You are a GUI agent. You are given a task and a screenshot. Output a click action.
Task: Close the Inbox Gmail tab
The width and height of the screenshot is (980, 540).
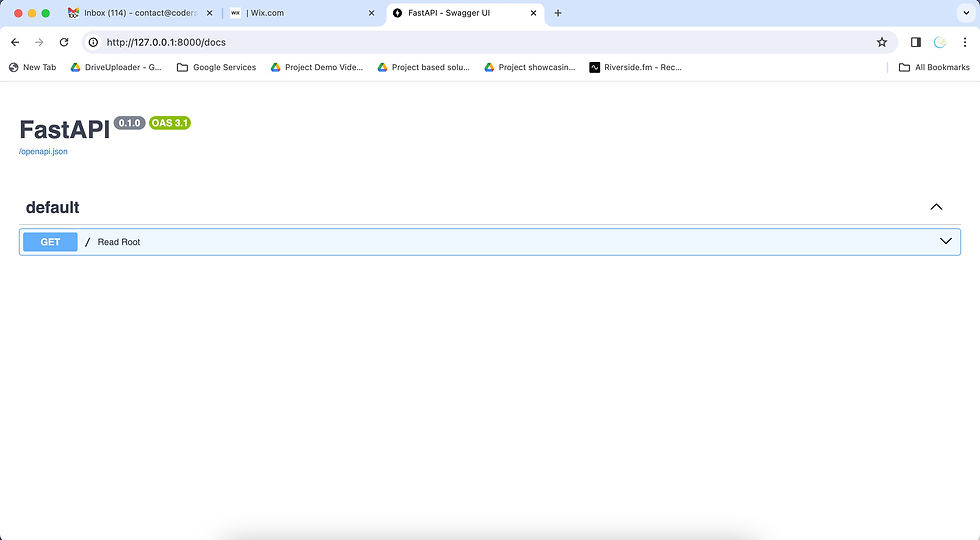coord(209,12)
